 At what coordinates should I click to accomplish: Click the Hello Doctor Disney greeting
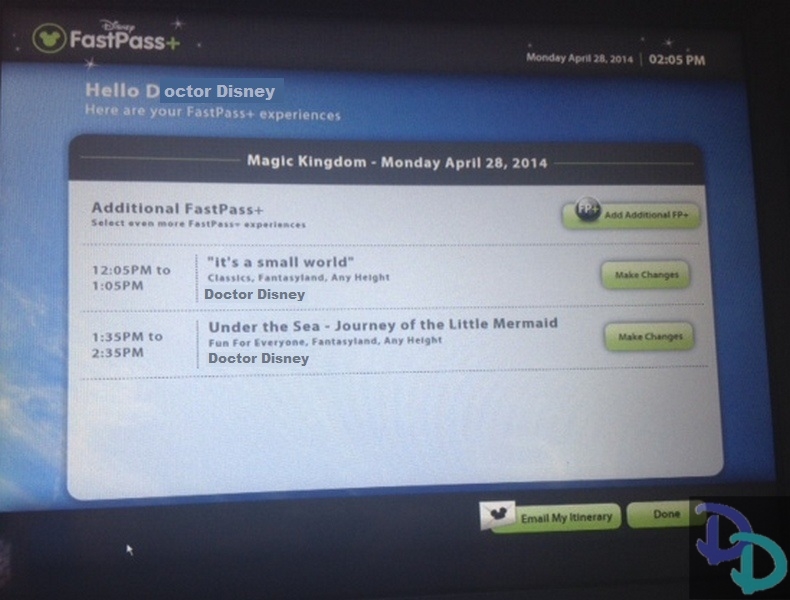pyautogui.click(x=180, y=91)
